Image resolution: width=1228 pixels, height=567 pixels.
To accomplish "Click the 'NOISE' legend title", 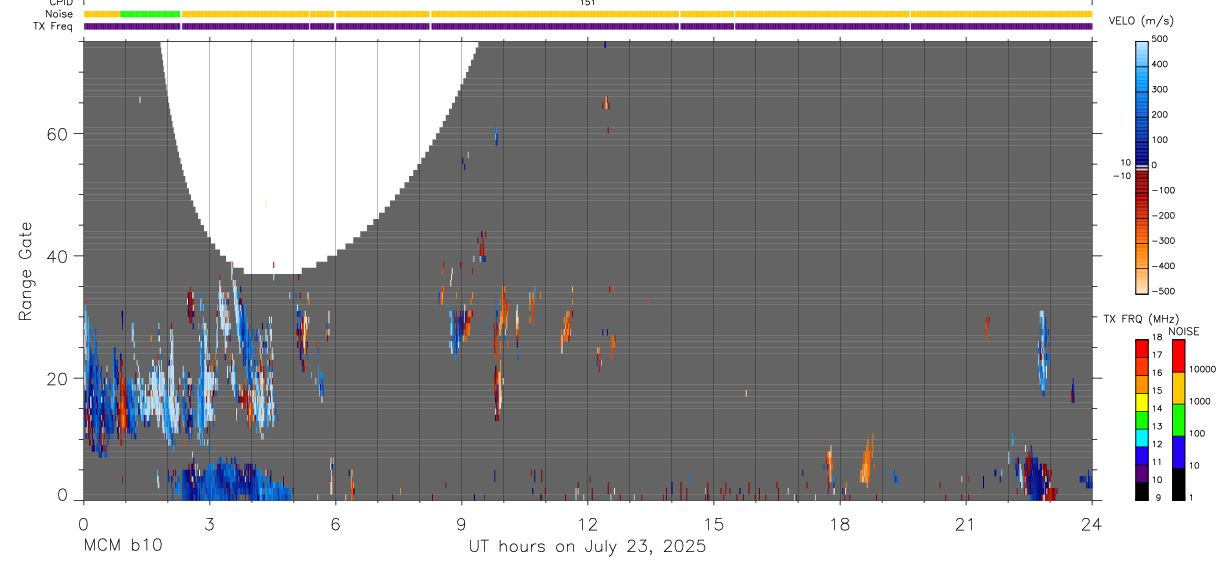I will [1184, 331].
